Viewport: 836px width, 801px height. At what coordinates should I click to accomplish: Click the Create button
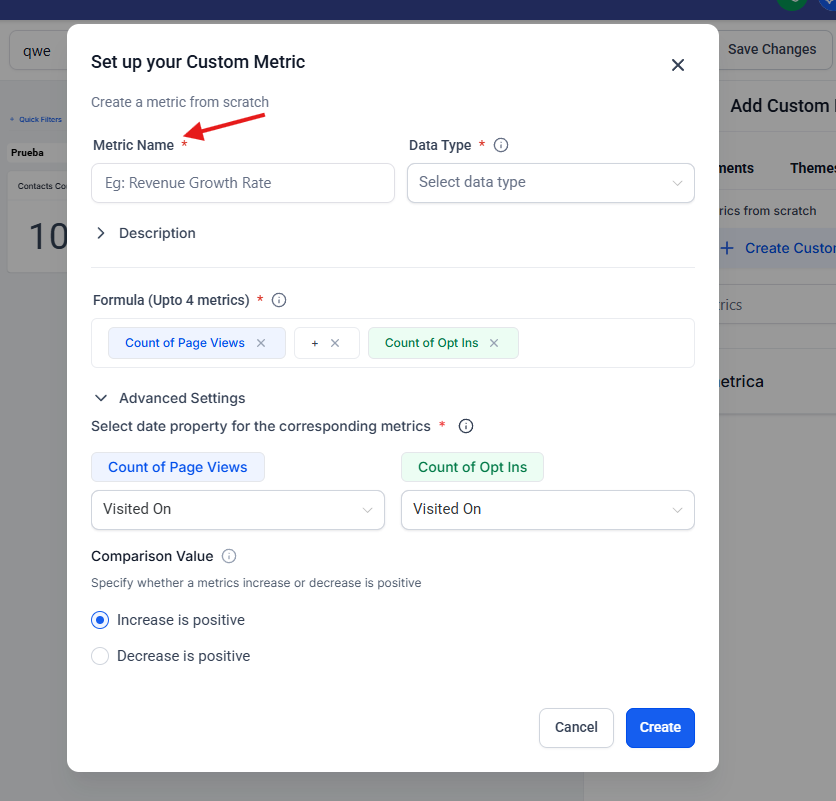tap(660, 727)
